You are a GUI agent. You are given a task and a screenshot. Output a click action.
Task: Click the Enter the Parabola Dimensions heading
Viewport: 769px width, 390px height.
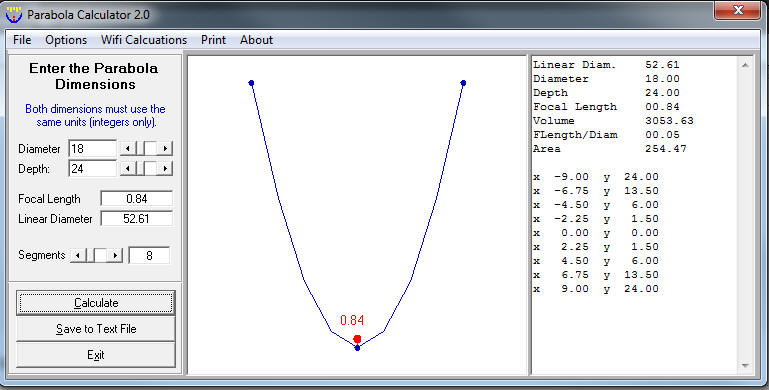(94, 76)
